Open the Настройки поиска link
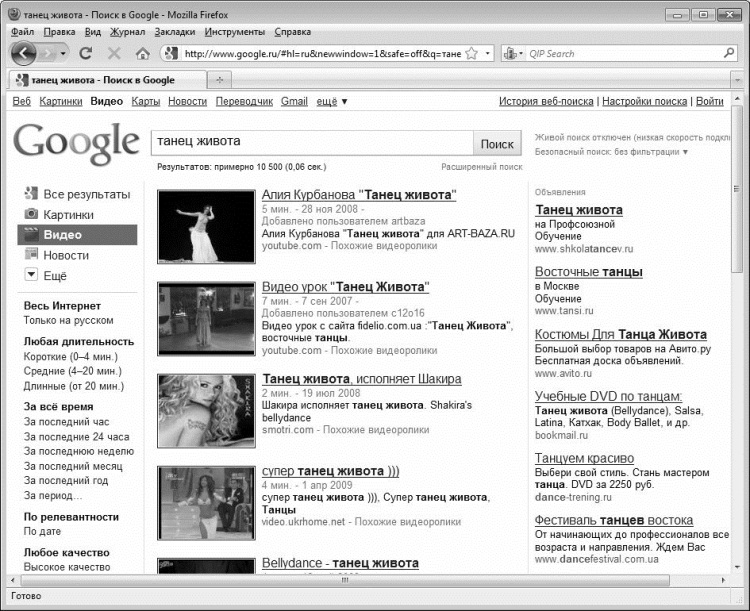Screen dimensions: 750x611 (644, 101)
